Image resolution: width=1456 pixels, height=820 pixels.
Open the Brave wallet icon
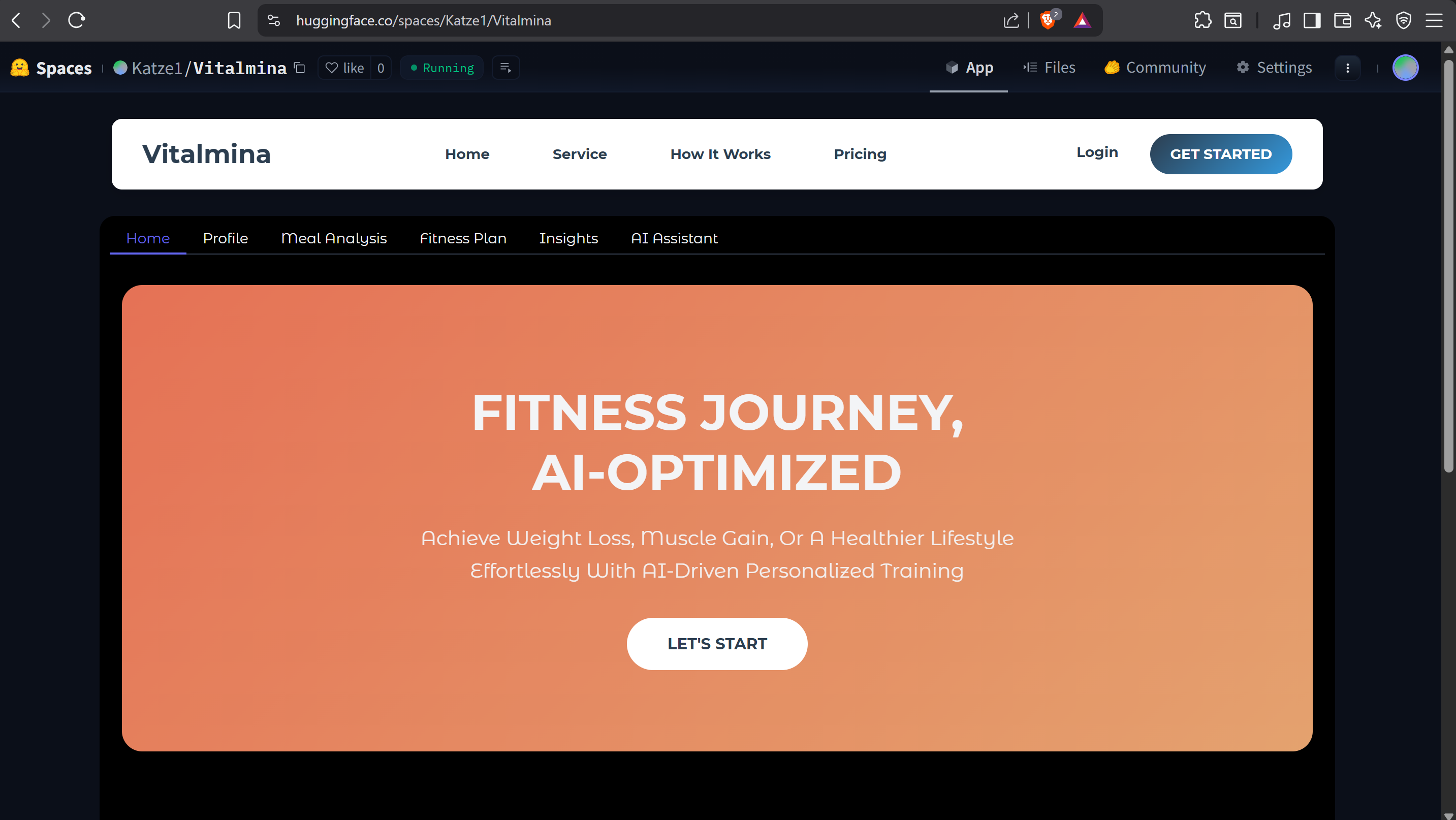click(x=1342, y=20)
